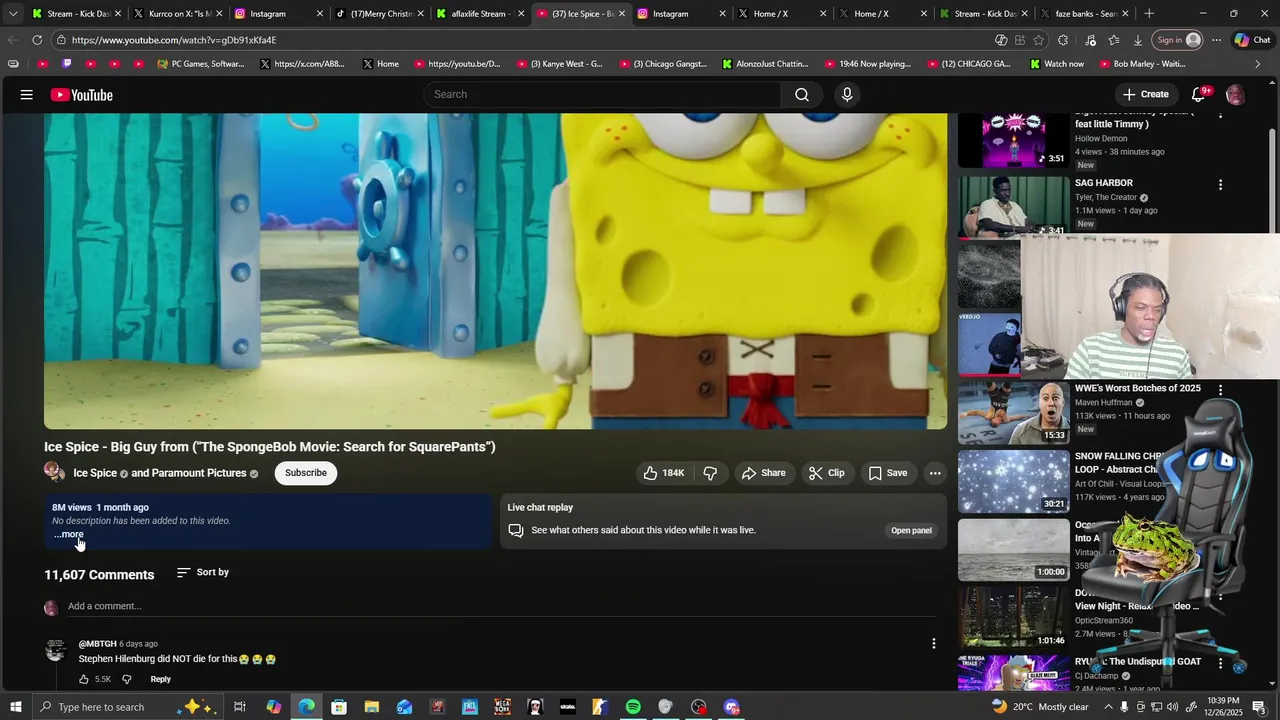This screenshot has height=720, width=1280.
Task: Start voice search with the microphone icon
Action: pos(847,95)
